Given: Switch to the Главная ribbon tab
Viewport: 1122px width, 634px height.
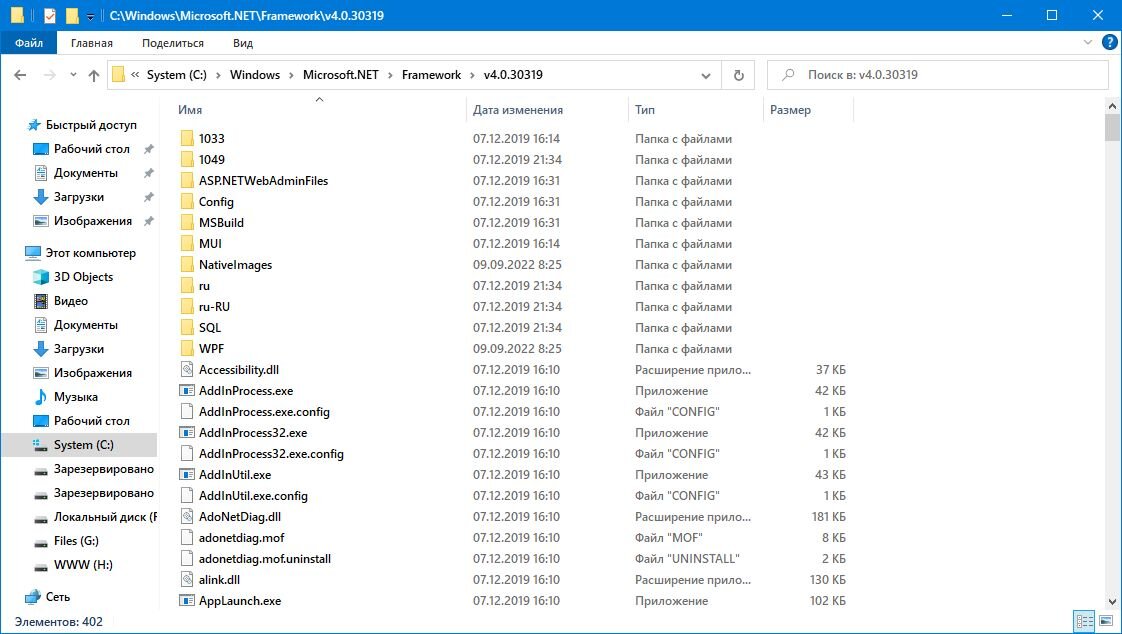Looking at the screenshot, I should point(92,43).
